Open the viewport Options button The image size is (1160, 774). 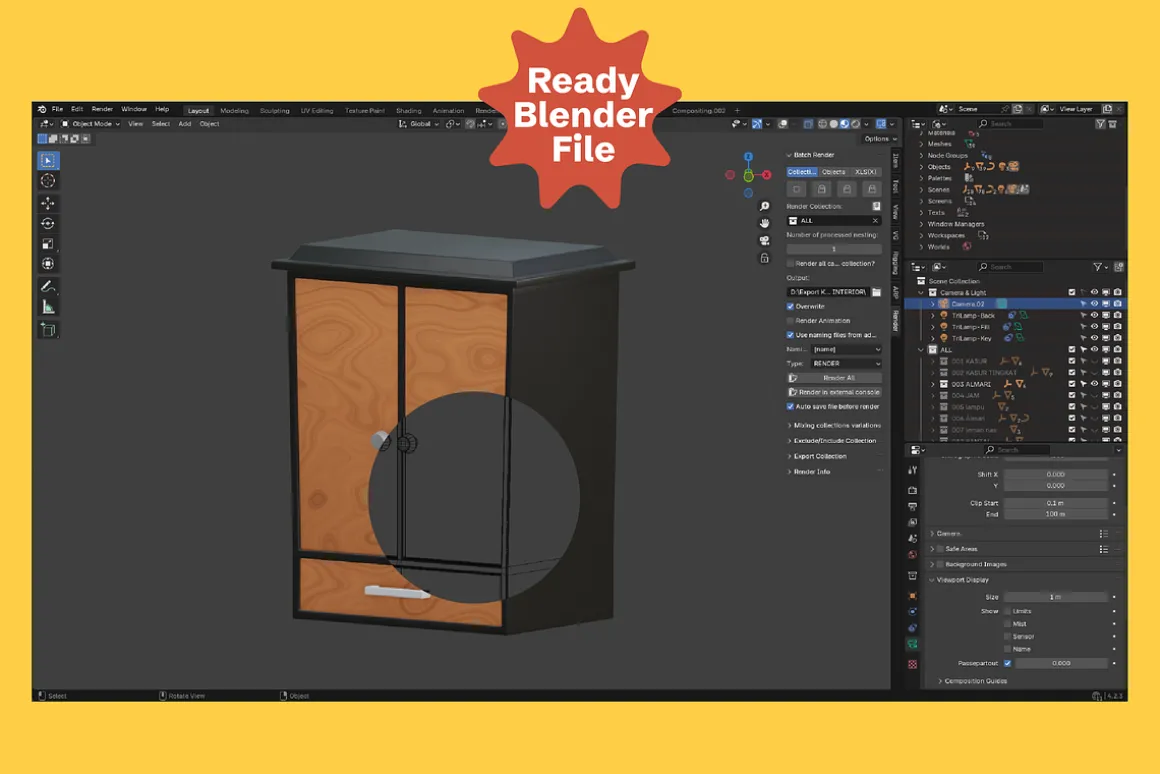(x=880, y=138)
